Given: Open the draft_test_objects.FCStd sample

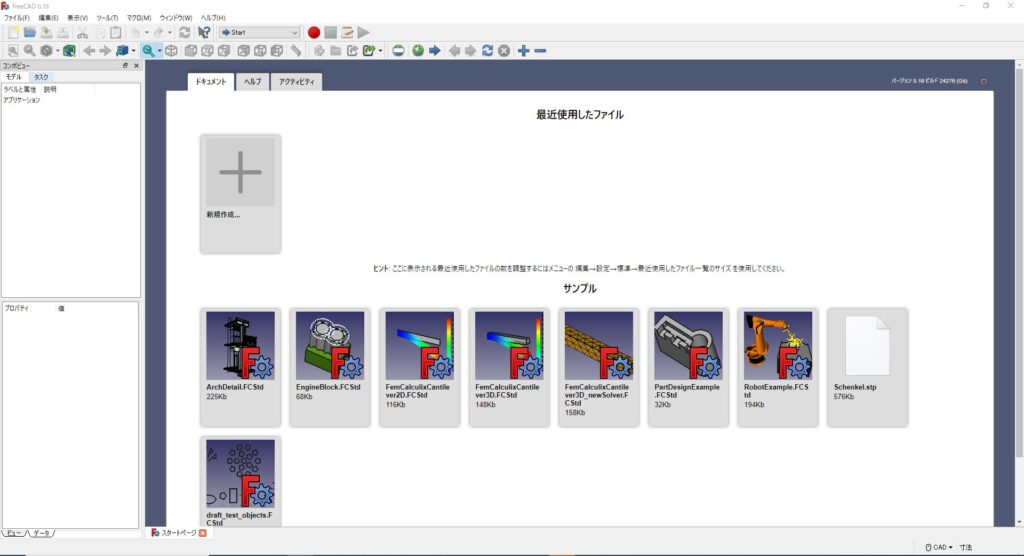Looking at the screenshot, I should [x=240, y=482].
